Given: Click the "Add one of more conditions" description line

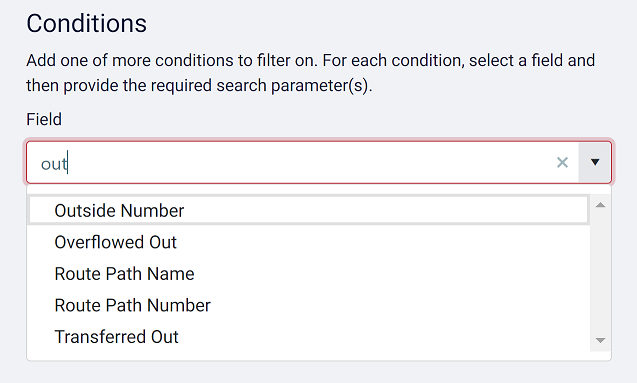Looking at the screenshot, I should point(310,61).
